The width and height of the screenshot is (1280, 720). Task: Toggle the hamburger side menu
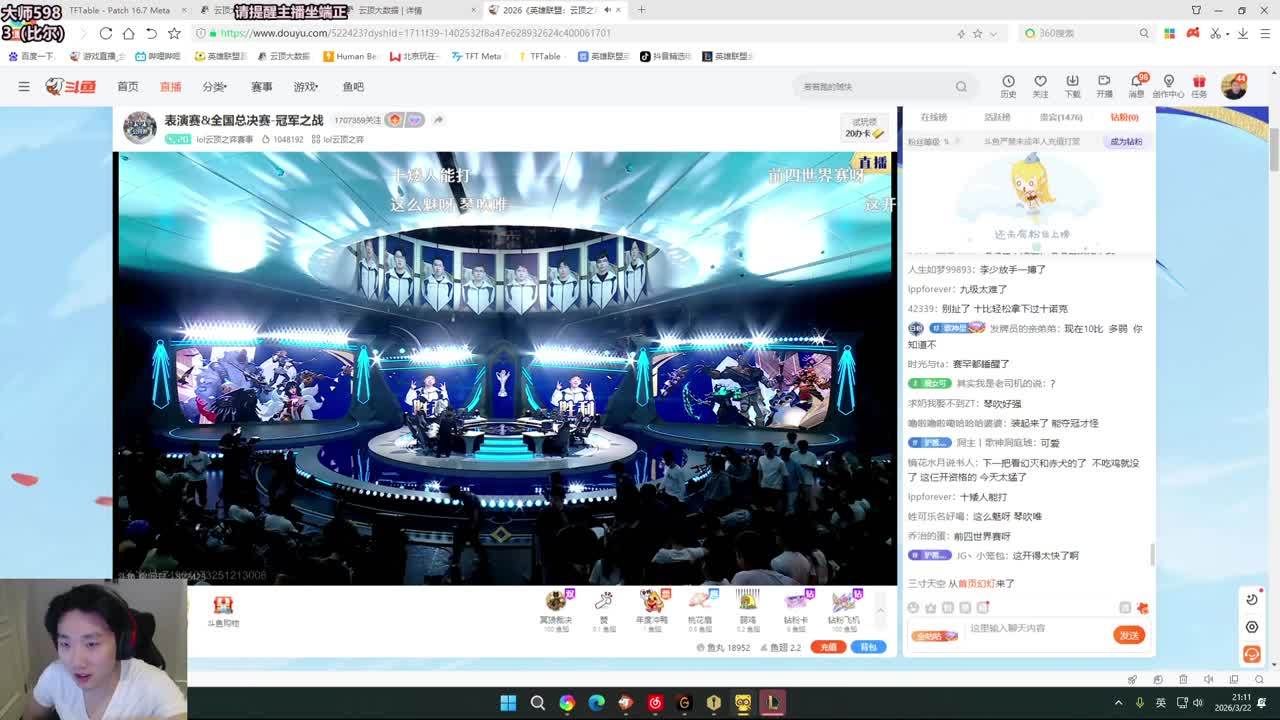point(24,87)
